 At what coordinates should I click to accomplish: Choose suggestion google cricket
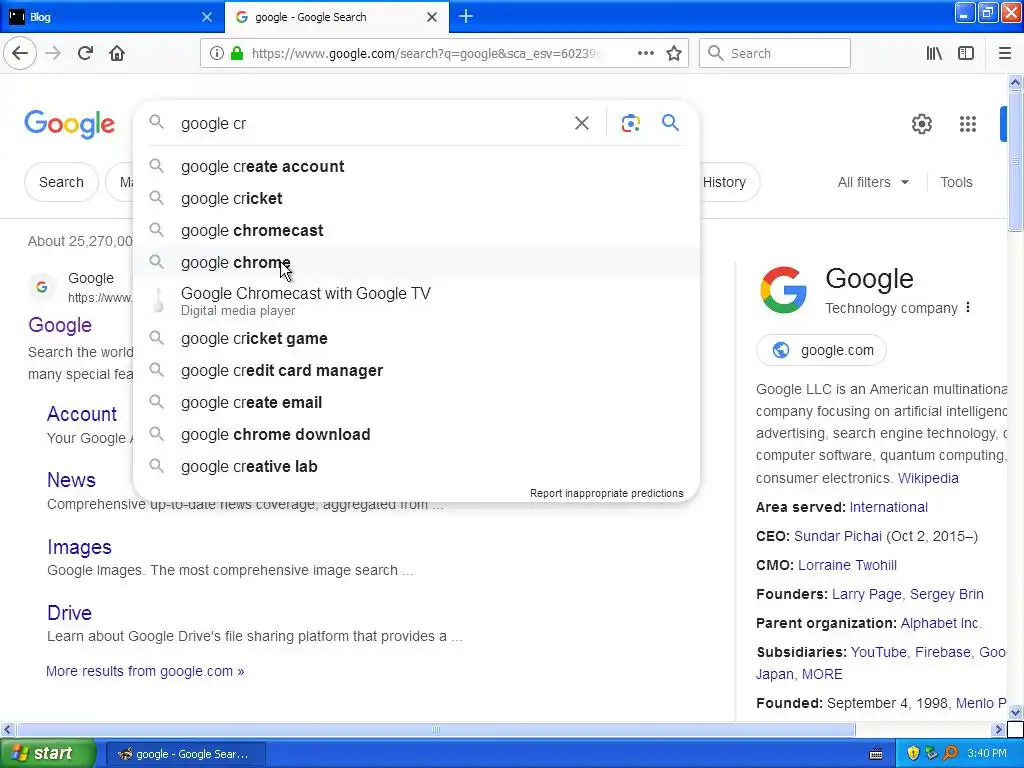coord(416,199)
